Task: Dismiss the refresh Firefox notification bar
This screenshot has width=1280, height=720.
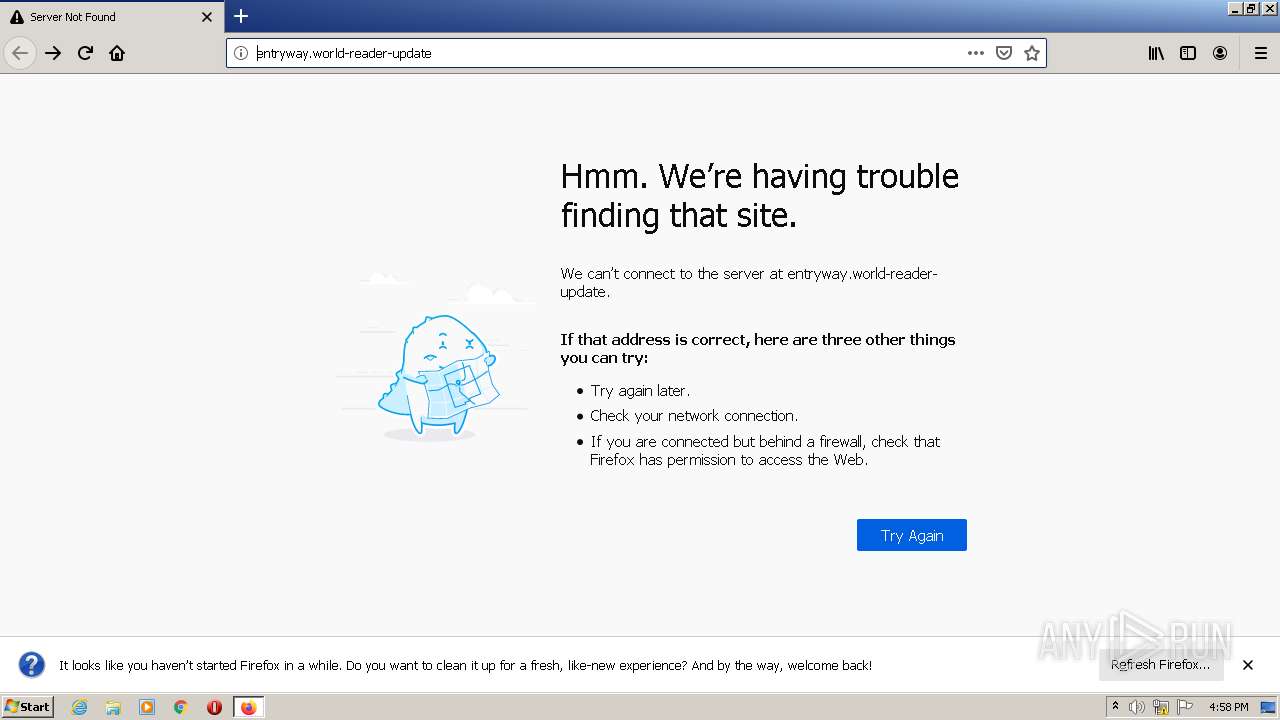Action: 1248,665
